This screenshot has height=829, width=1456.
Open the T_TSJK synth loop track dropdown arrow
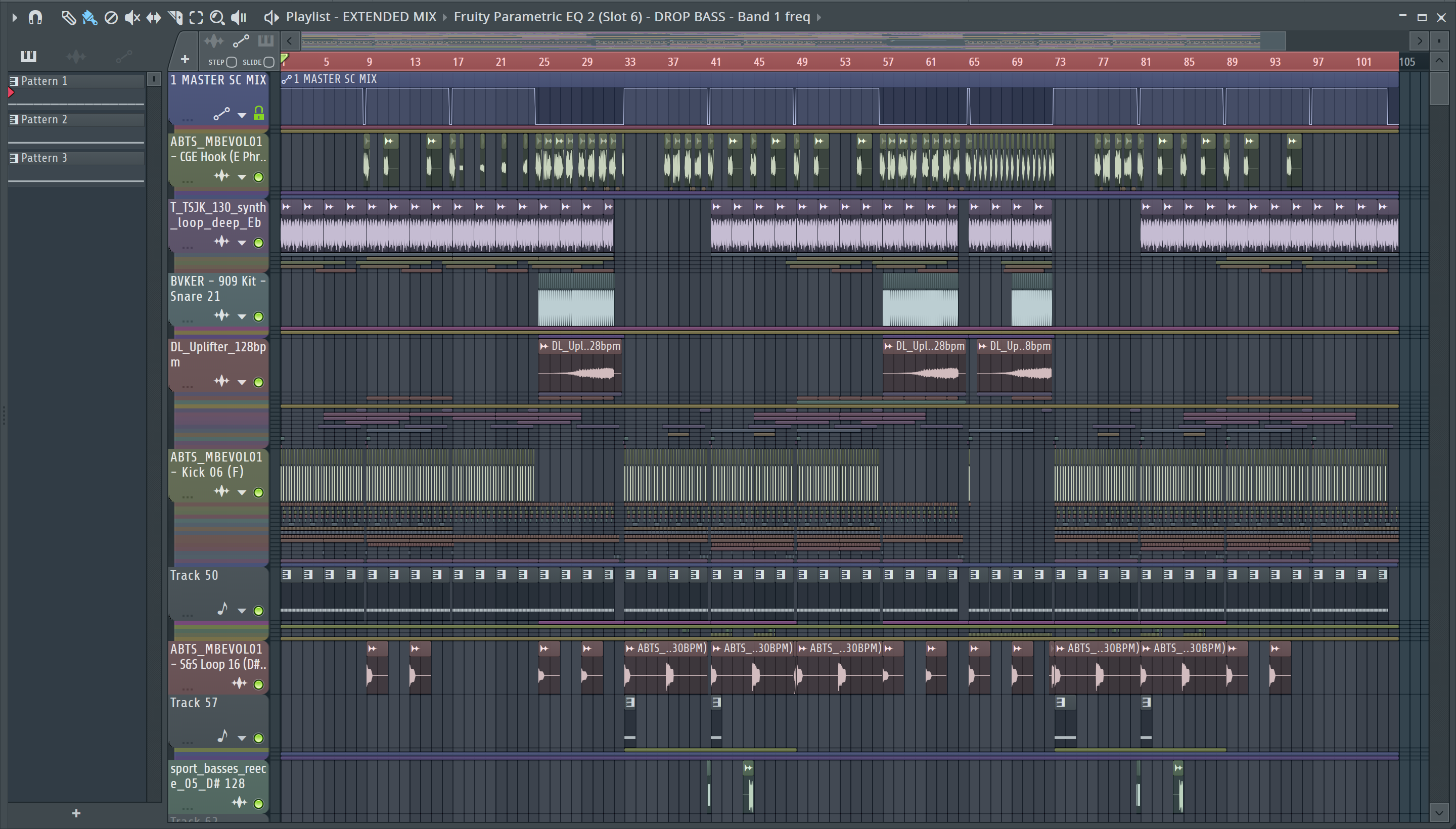[242, 243]
